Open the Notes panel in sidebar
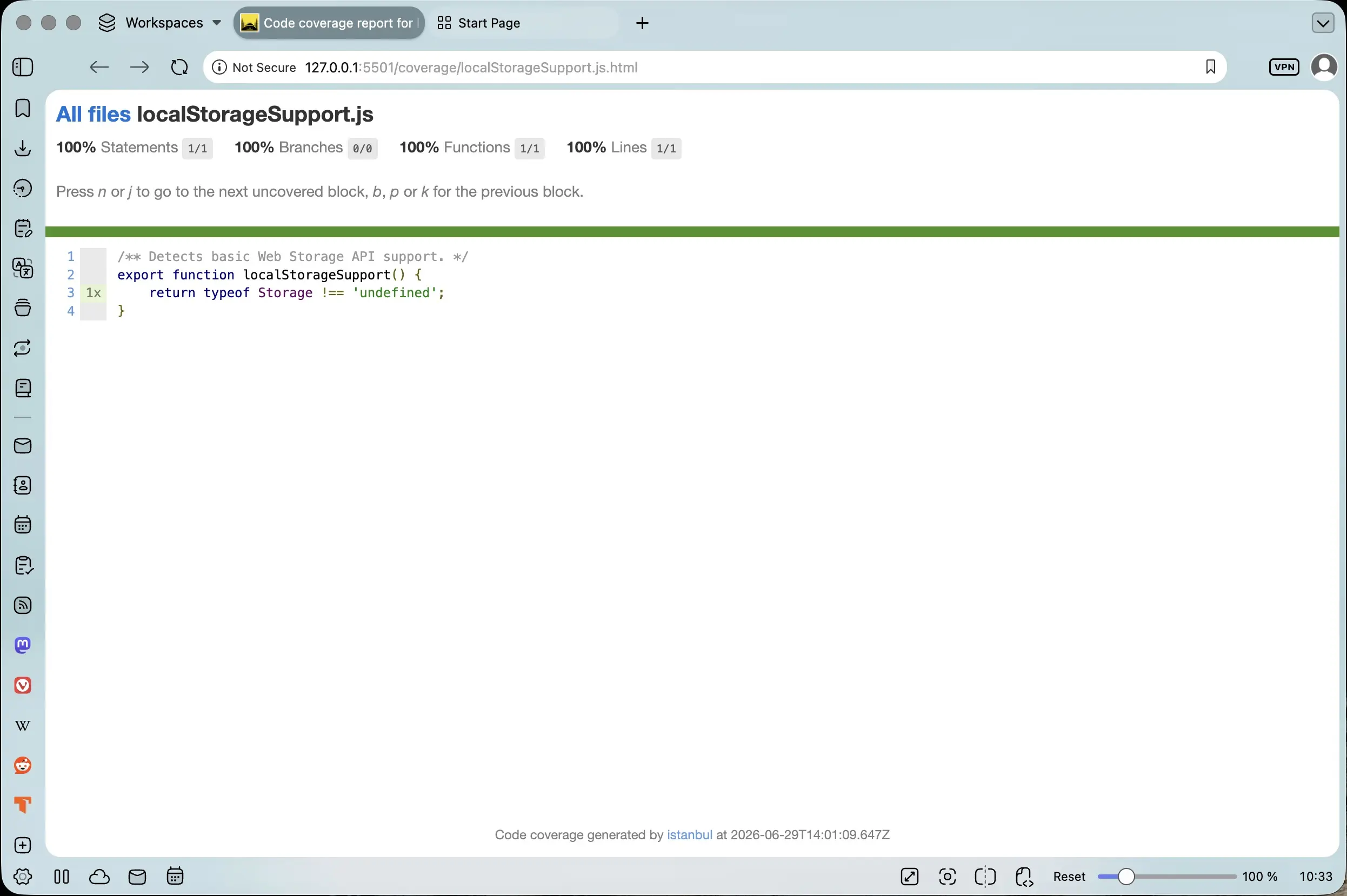Image resolution: width=1347 pixels, height=896 pixels. point(23,228)
